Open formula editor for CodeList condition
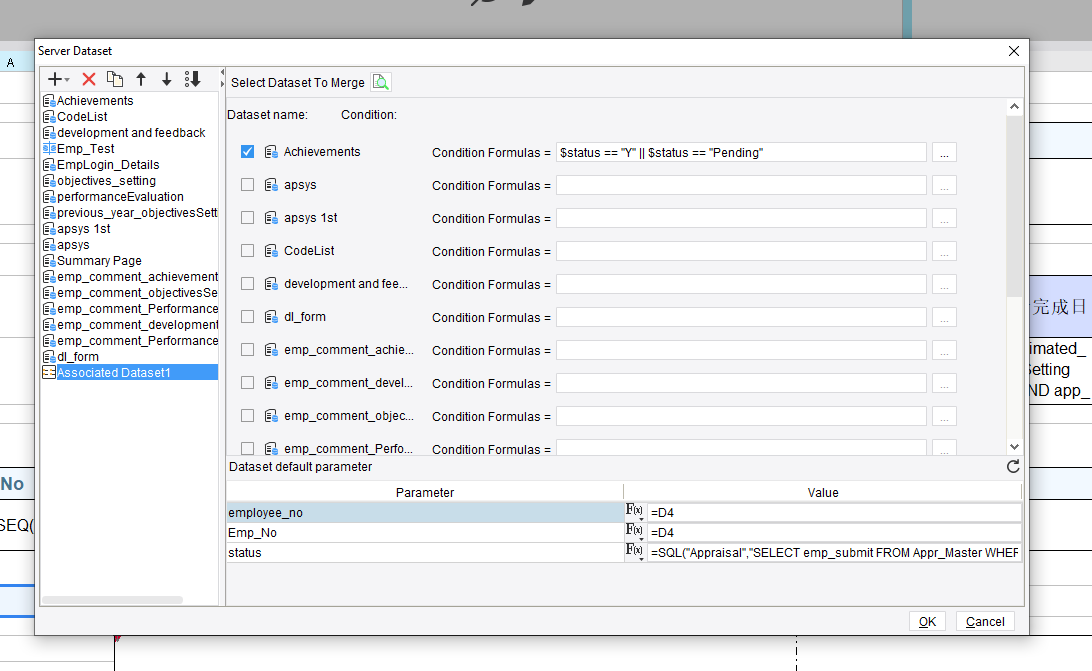The height and width of the screenshot is (671, 1092). (944, 252)
